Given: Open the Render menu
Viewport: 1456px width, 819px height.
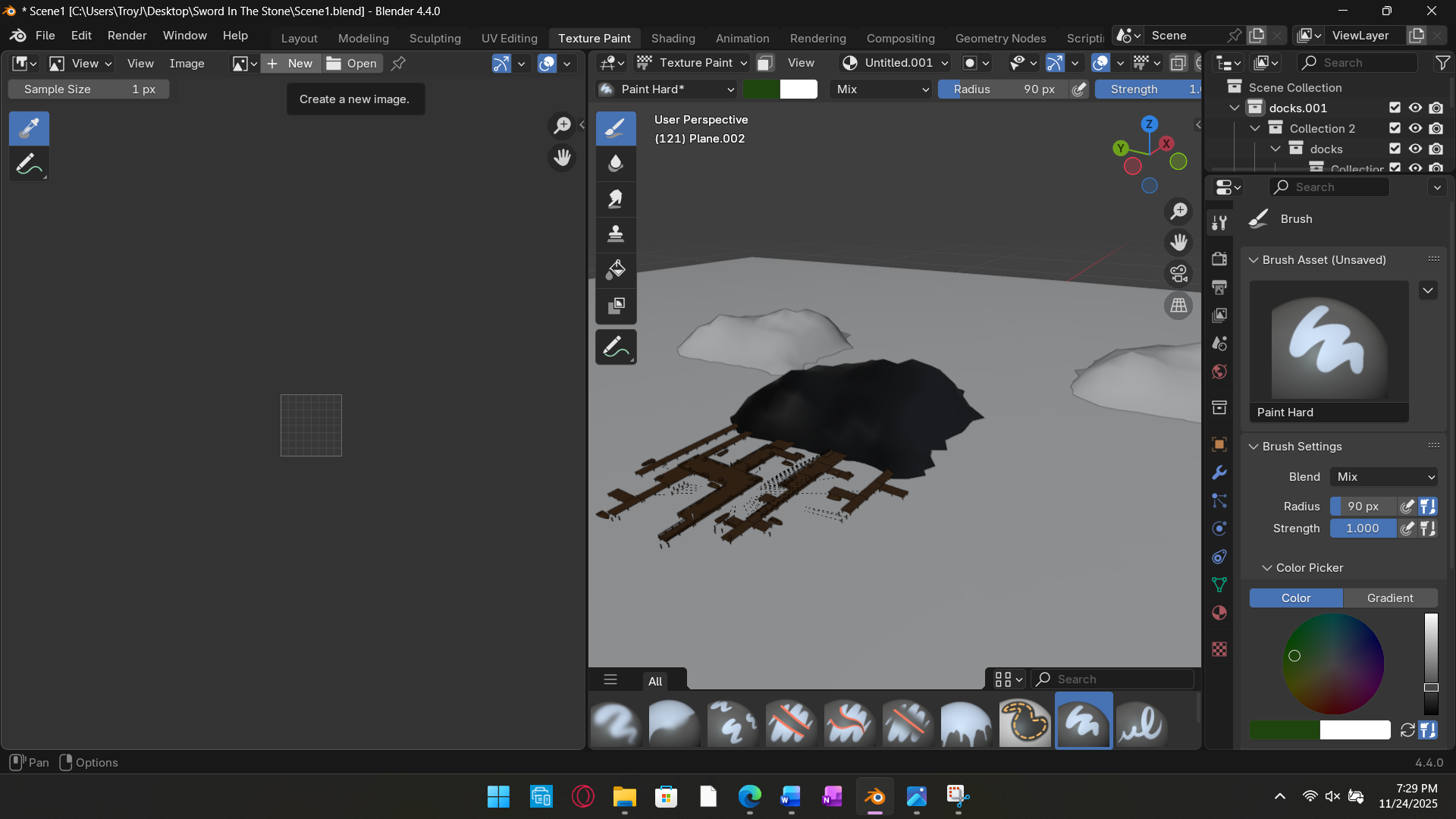Looking at the screenshot, I should 127,36.
